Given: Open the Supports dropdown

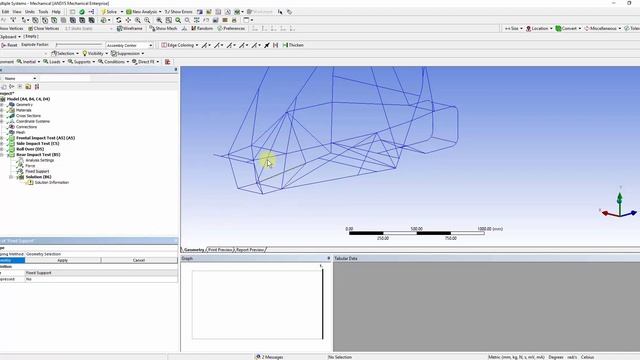Looking at the screenshot, I should [81, 62].
